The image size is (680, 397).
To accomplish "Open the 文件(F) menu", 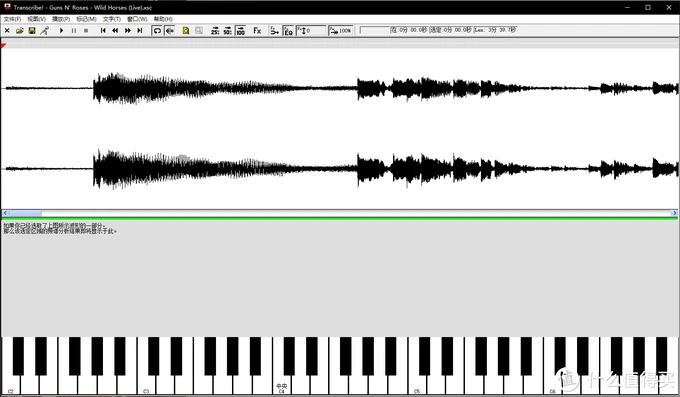I will click(12, 19).
